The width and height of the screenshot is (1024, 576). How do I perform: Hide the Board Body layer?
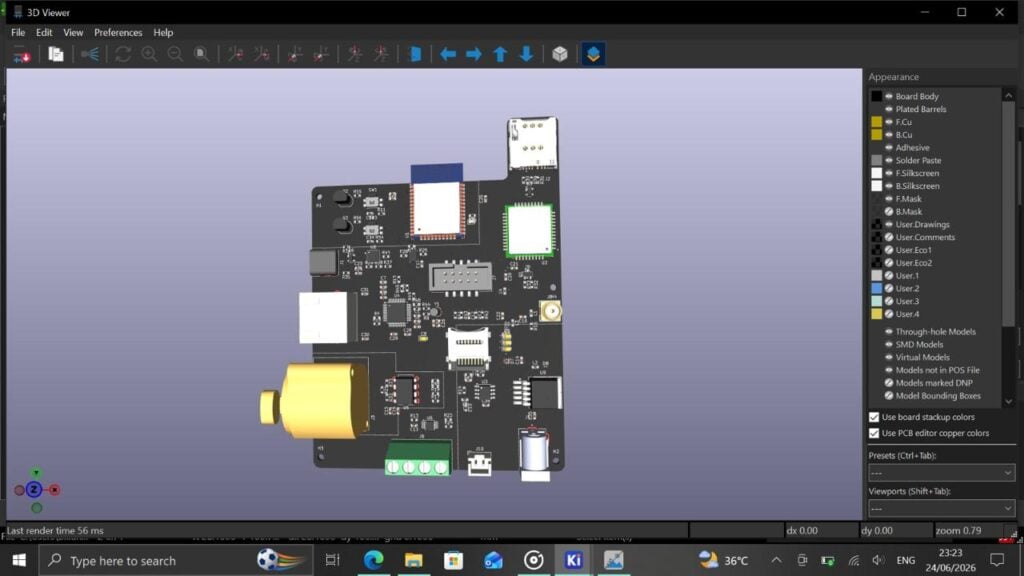tap(889, 96)
